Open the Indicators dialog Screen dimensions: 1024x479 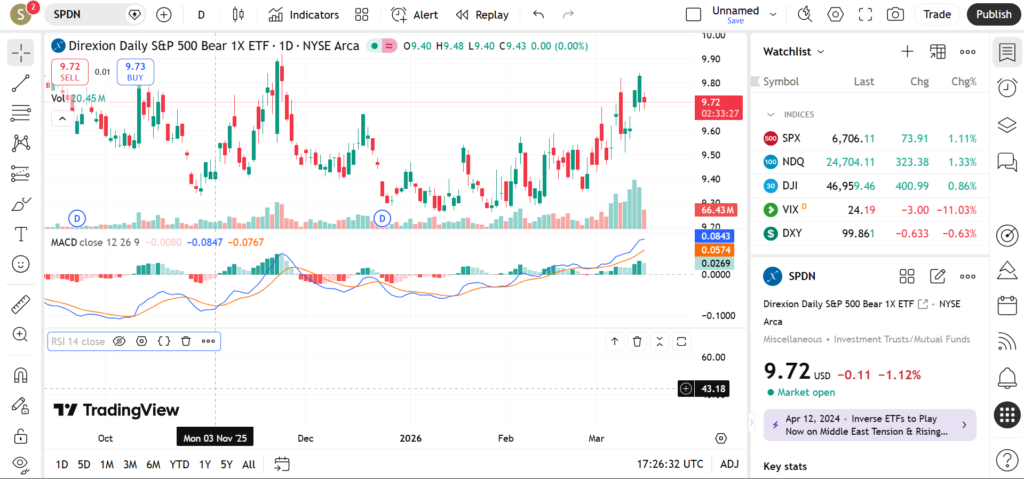coord(304,15)
